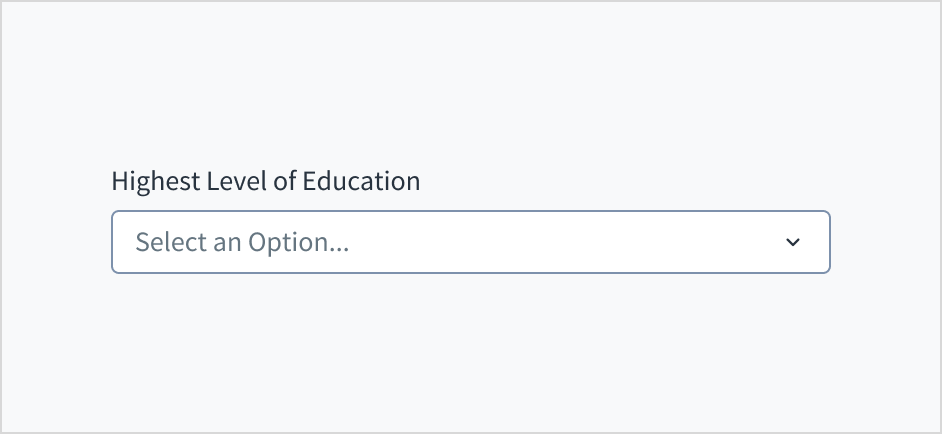Focus the 'Select an Option...' field
This screenshot has height=434, width=942.
470,242
